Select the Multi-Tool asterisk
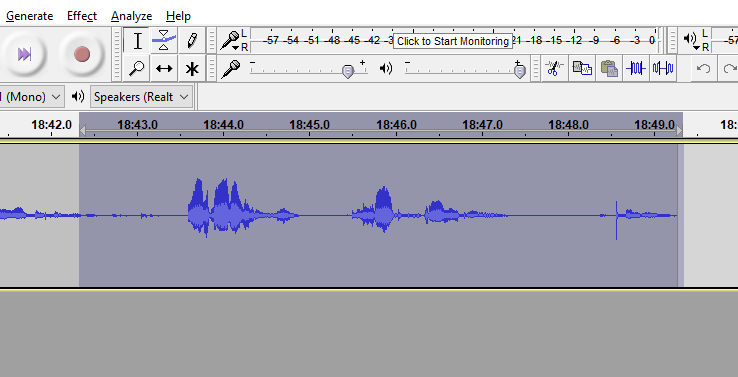Screen dimensions: 738x377 pos(191,69)
